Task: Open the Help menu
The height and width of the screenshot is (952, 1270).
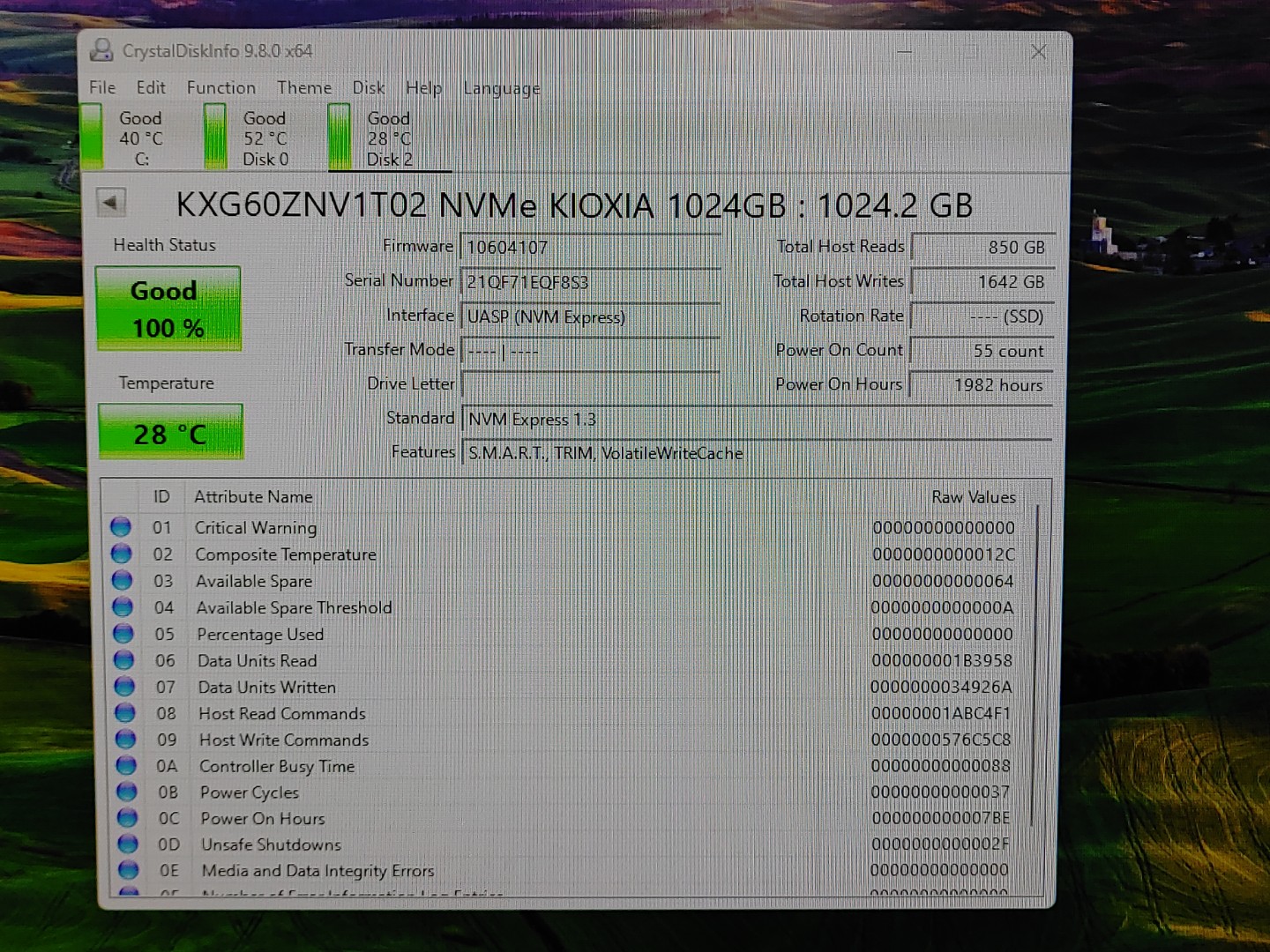Action: pos(424,87)
